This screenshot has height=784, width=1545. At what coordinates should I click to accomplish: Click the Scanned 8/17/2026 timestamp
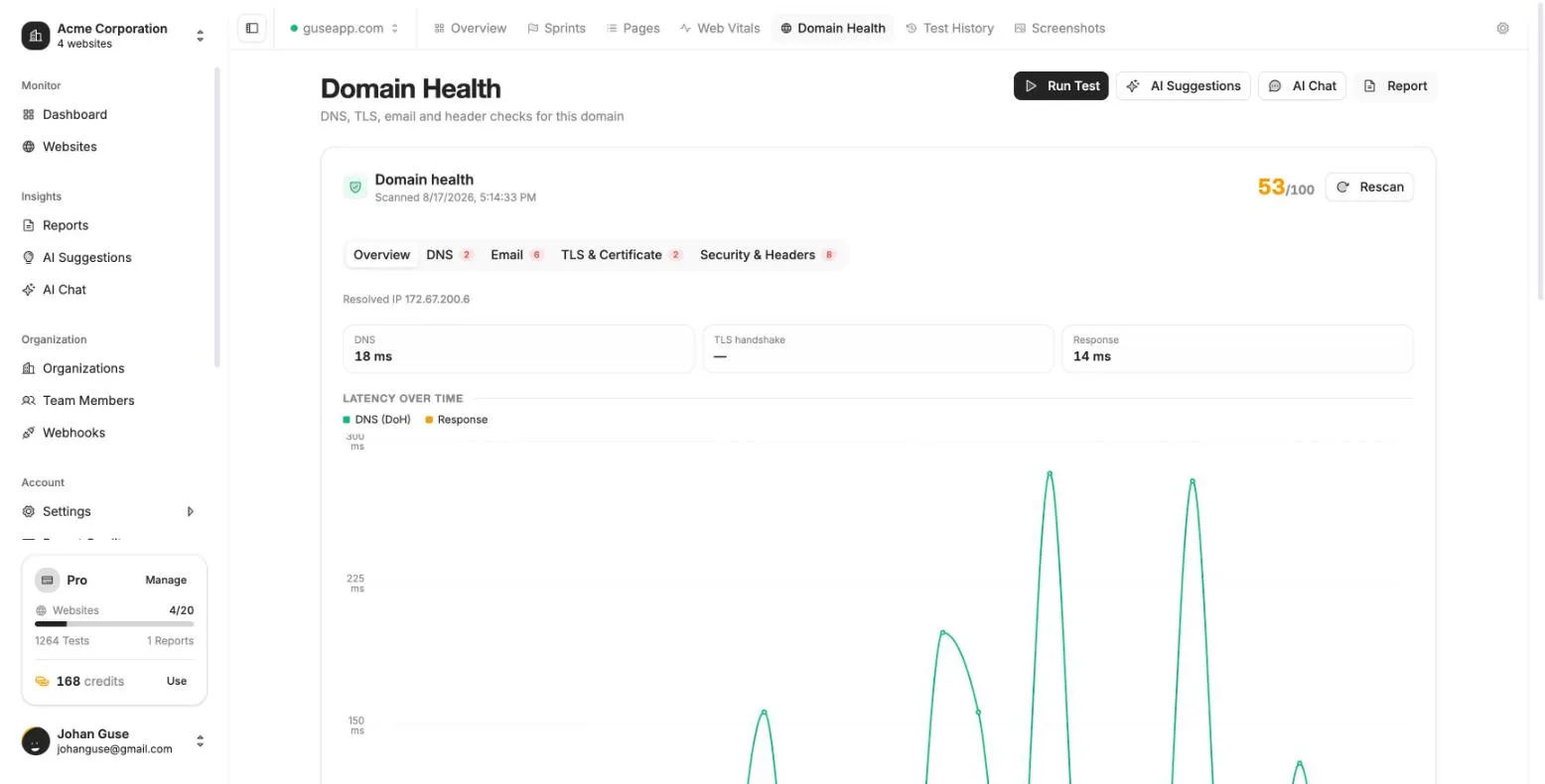(455, 197)
